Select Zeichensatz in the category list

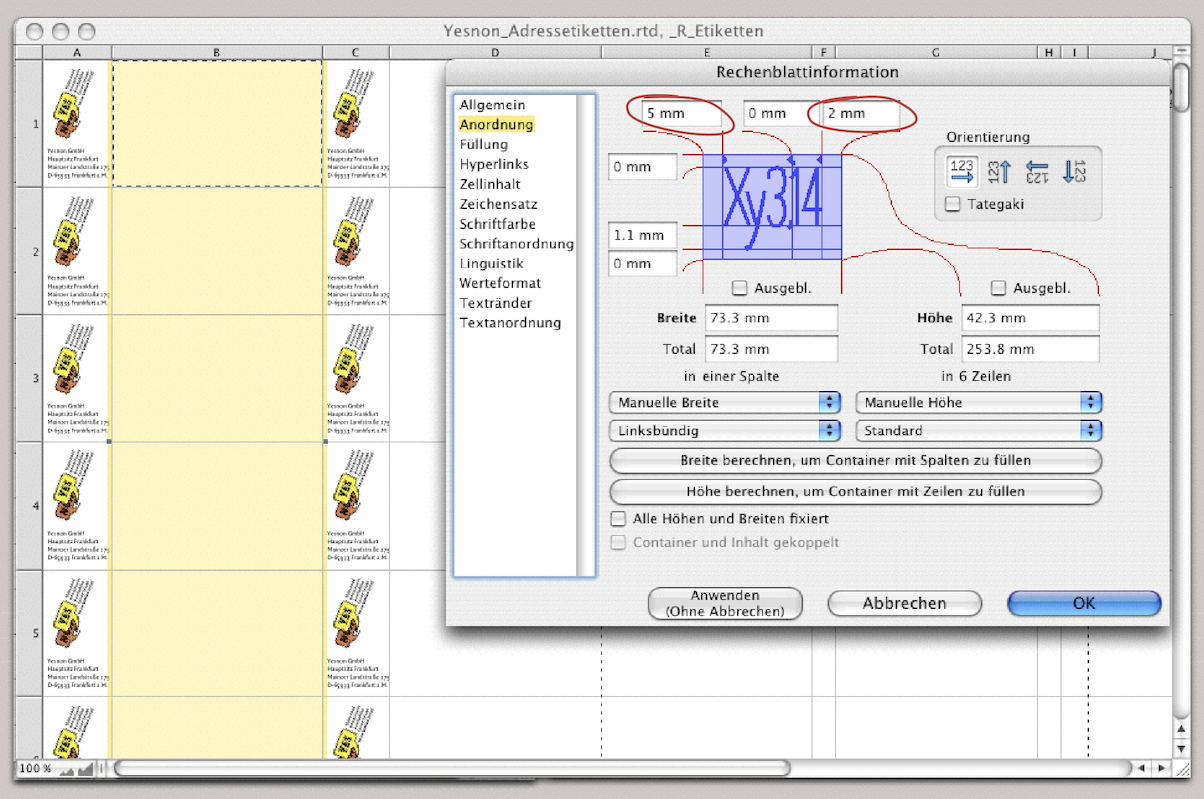(x=497, y=204)
